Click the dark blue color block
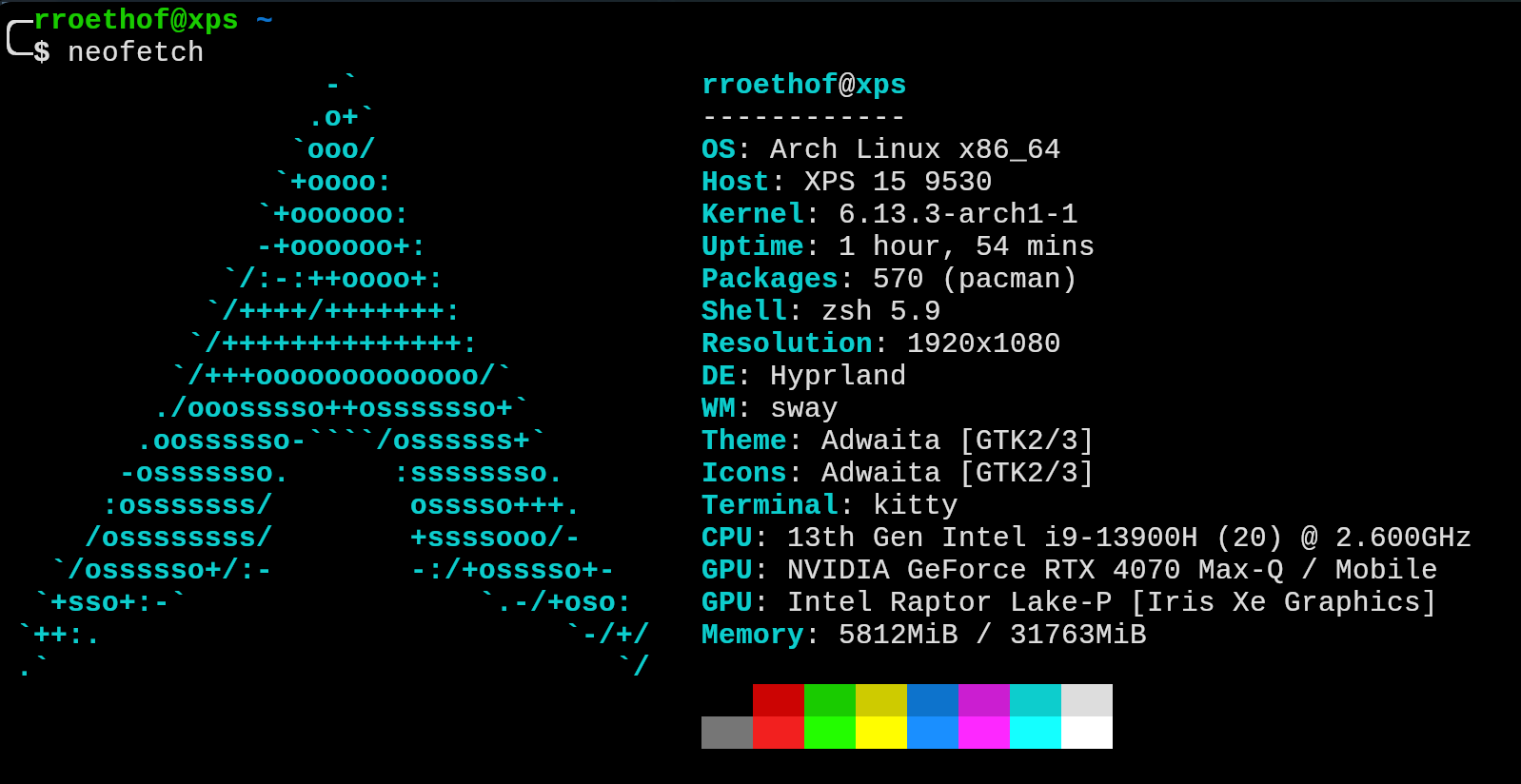 (933, 700)
